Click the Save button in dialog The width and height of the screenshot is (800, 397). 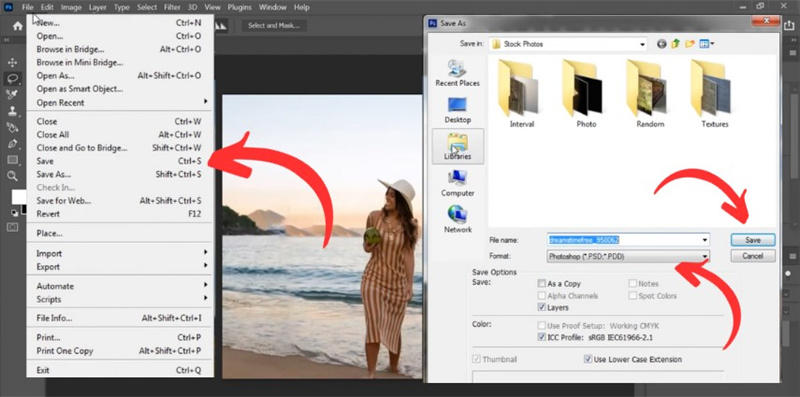click(x=753, y=240)
